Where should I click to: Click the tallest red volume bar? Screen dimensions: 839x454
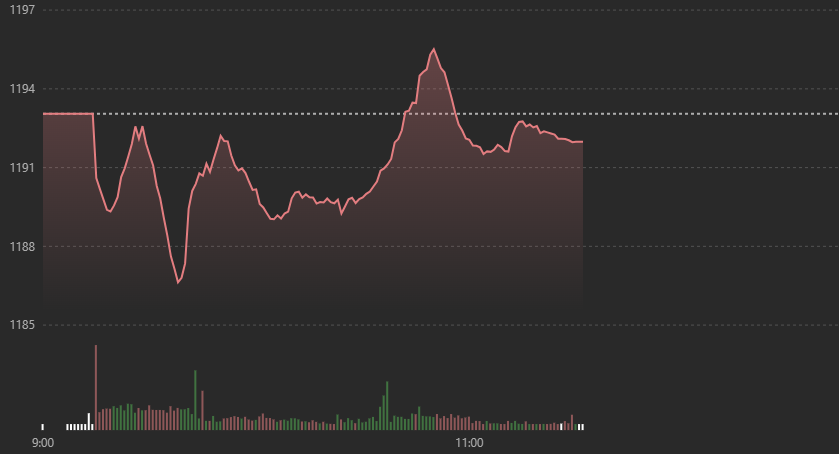coord(96,387)
